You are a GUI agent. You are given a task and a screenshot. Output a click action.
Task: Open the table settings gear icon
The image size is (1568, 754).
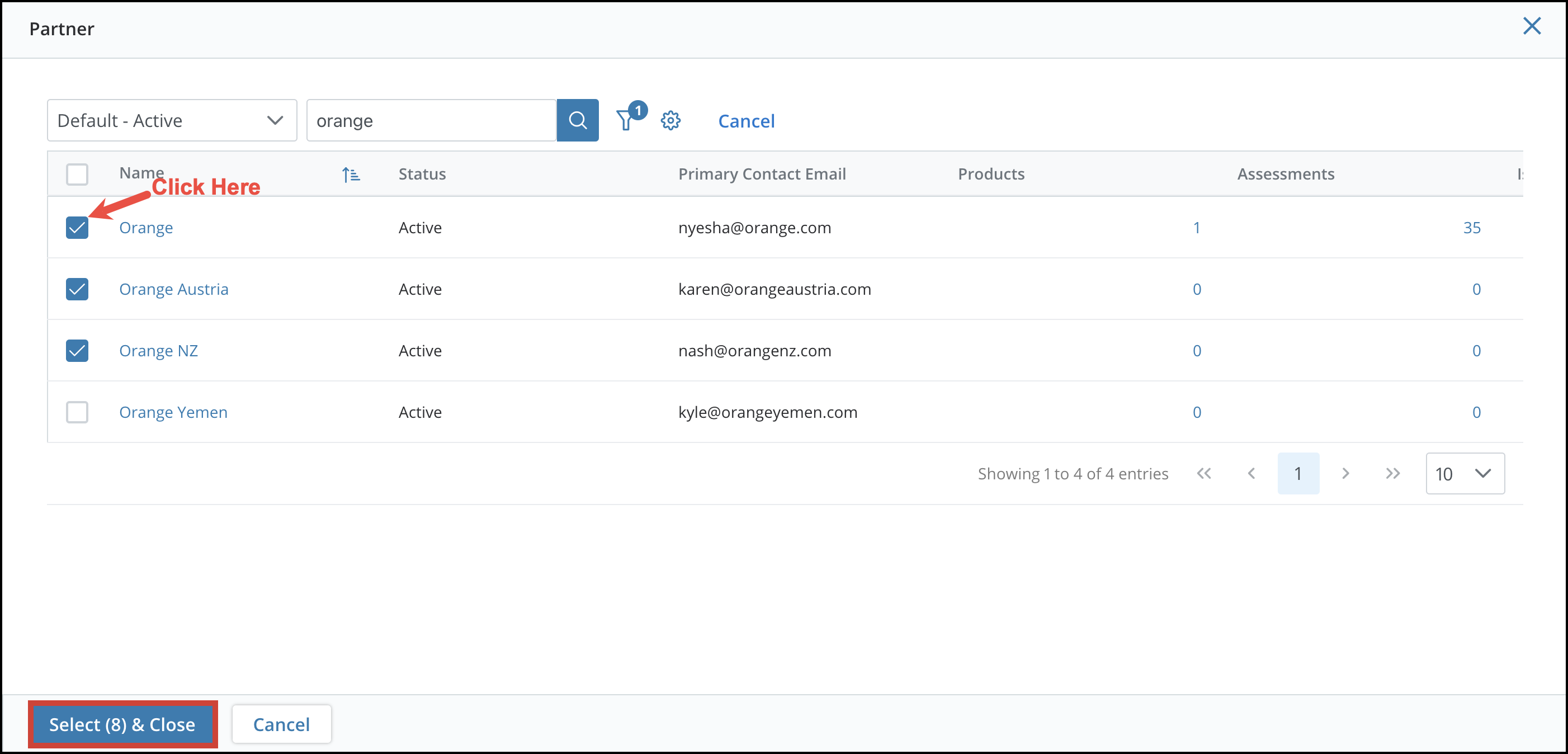(x=670, y=121)
